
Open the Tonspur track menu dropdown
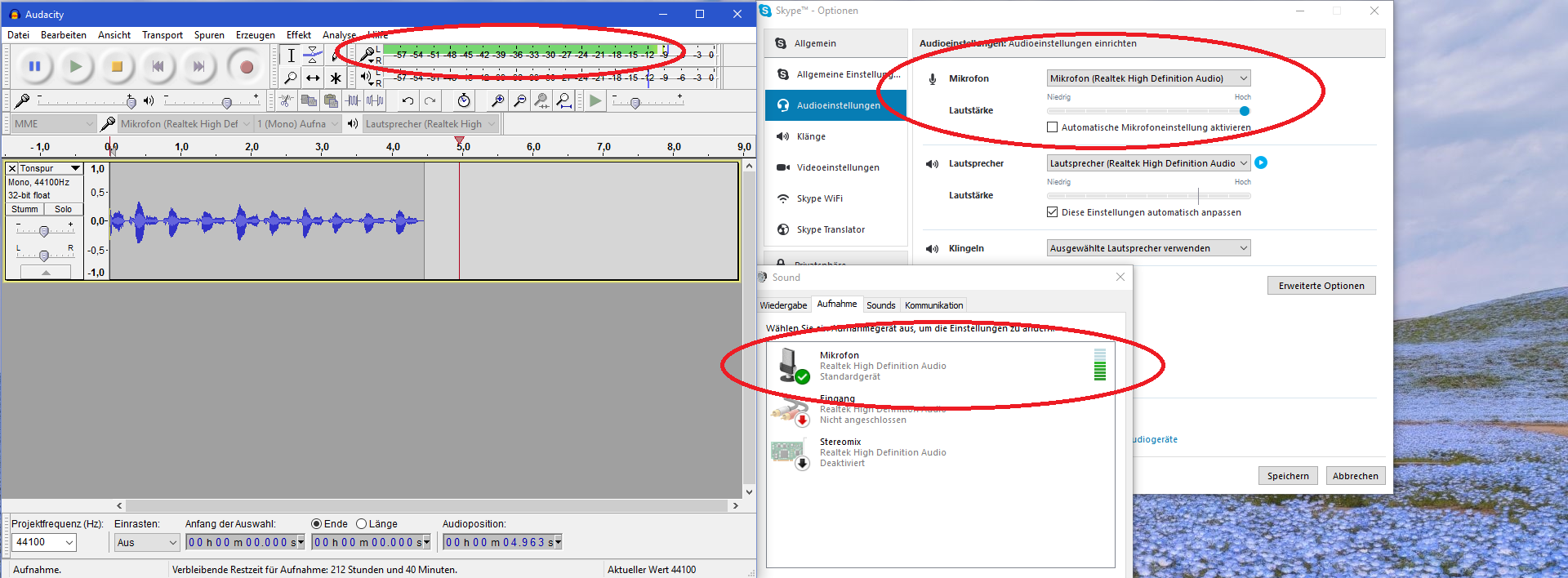pos(51,168)
